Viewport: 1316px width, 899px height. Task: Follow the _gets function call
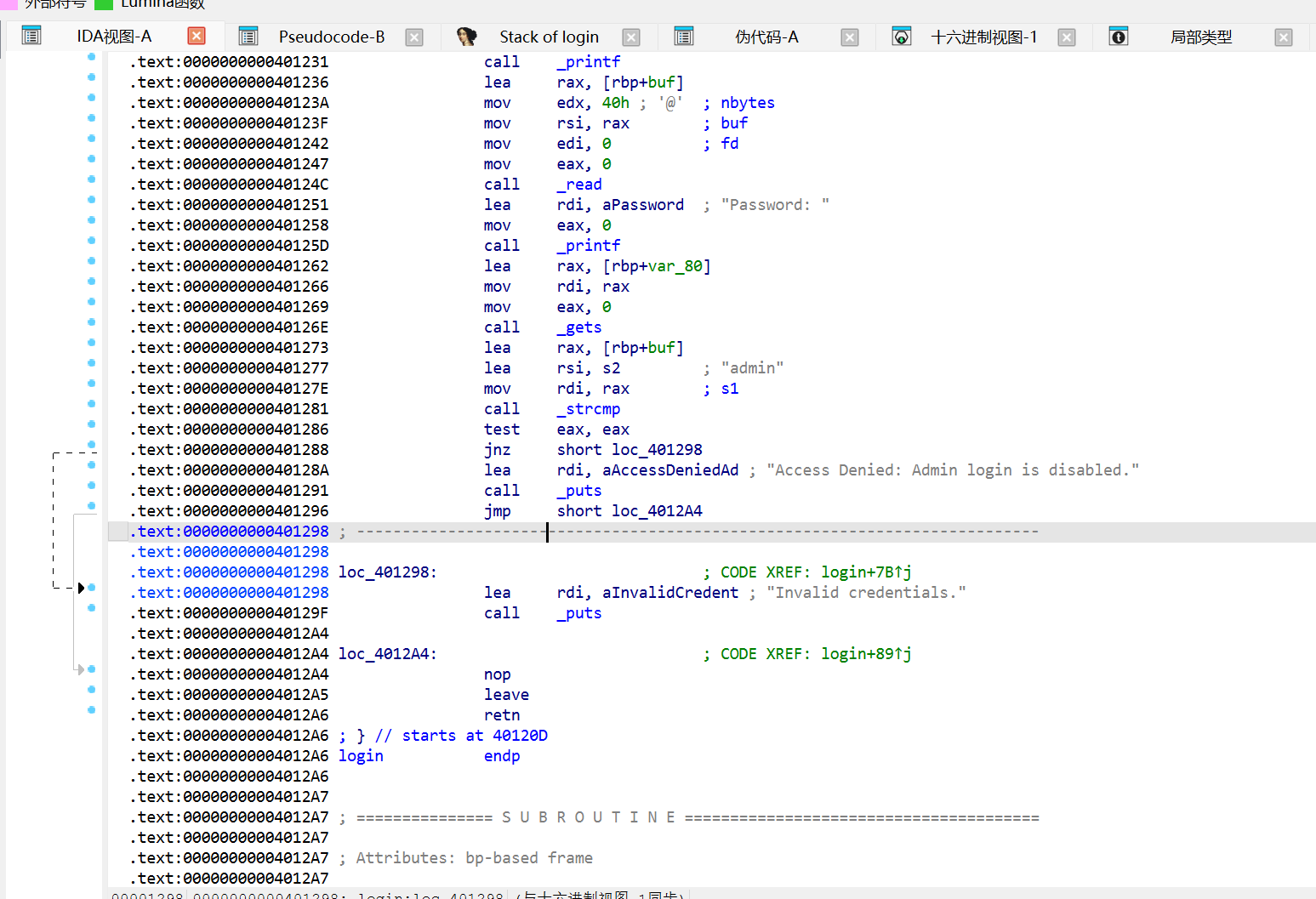pyautogui.click(x=579, y=327)
